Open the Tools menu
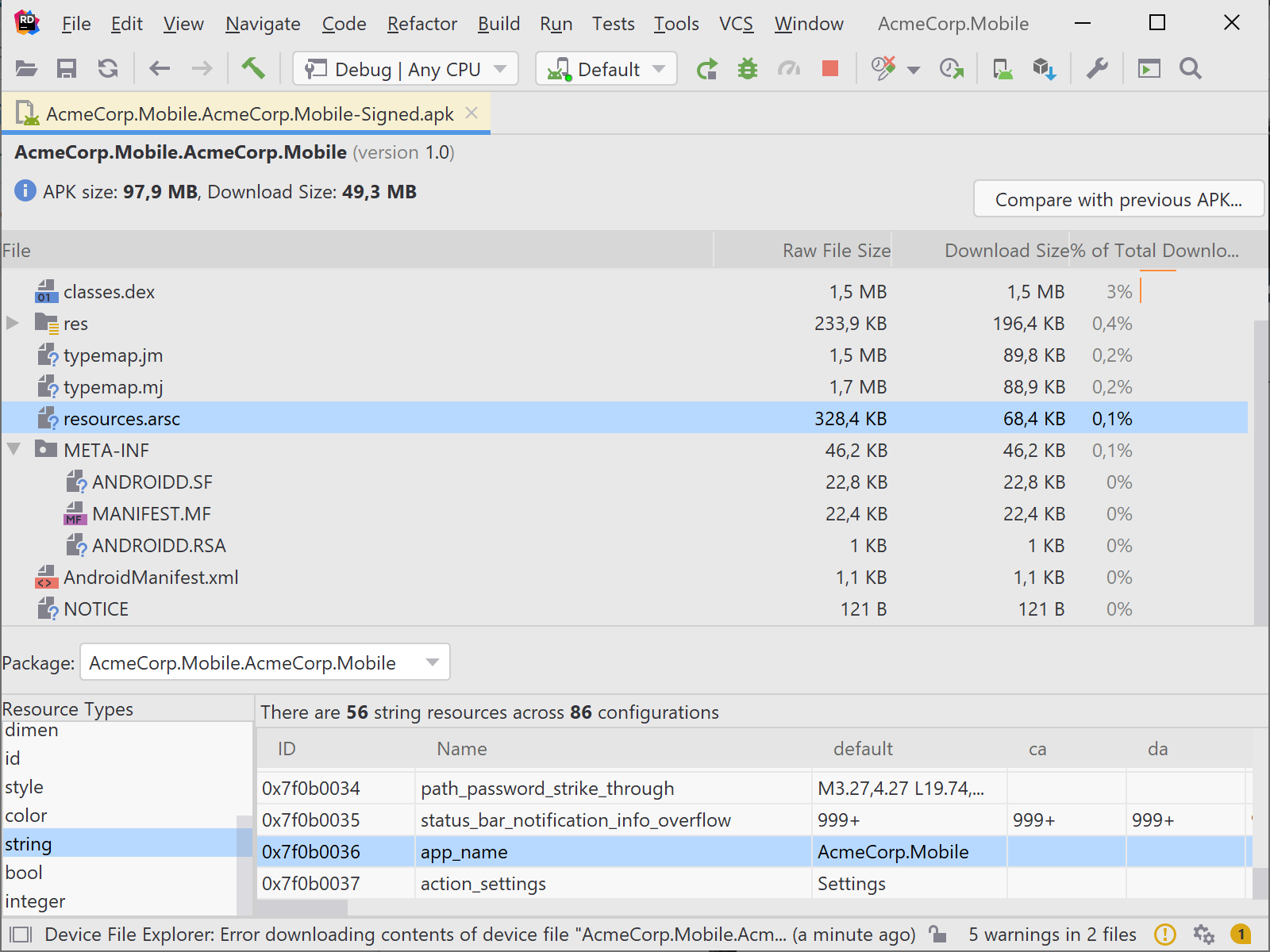This screenshot has width=1270, height=952. (676, 24)
